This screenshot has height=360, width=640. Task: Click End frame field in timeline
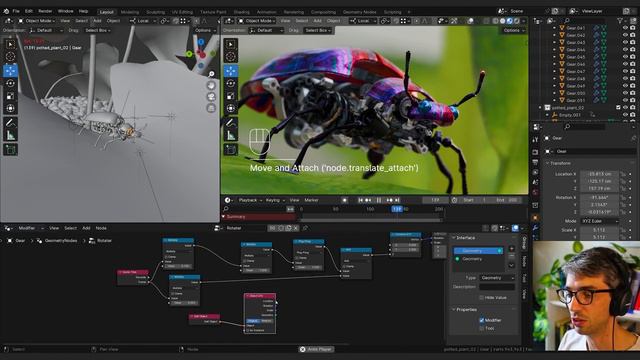(507, 200)
